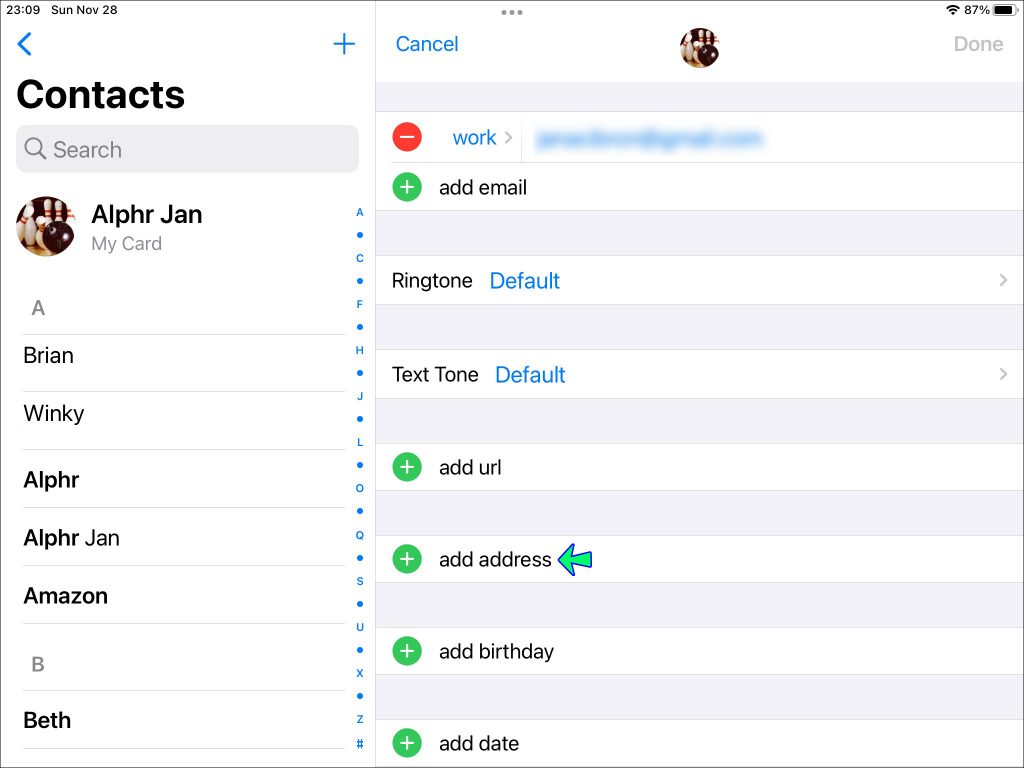Tap the bowling ball photo at top of the edit form
1024x768 pixels.
(699, 47)
